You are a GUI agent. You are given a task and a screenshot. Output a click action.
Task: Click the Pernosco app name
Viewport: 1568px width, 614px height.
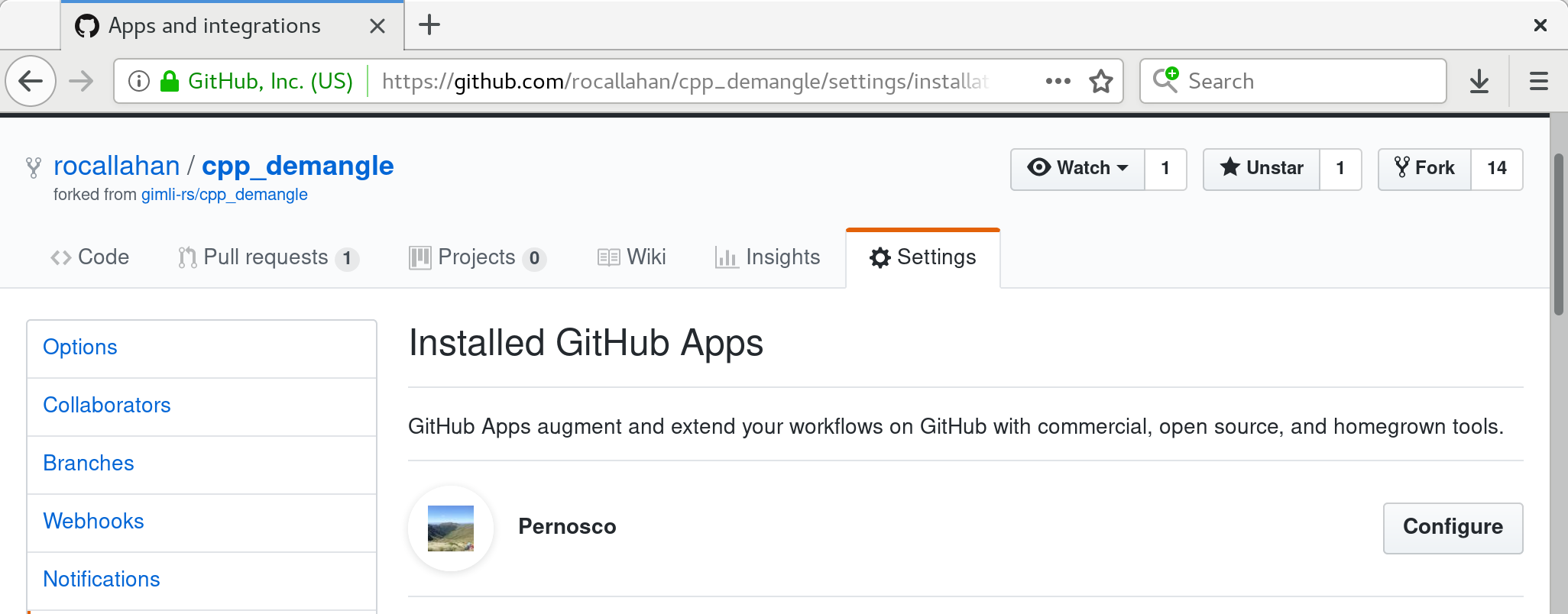567,527
